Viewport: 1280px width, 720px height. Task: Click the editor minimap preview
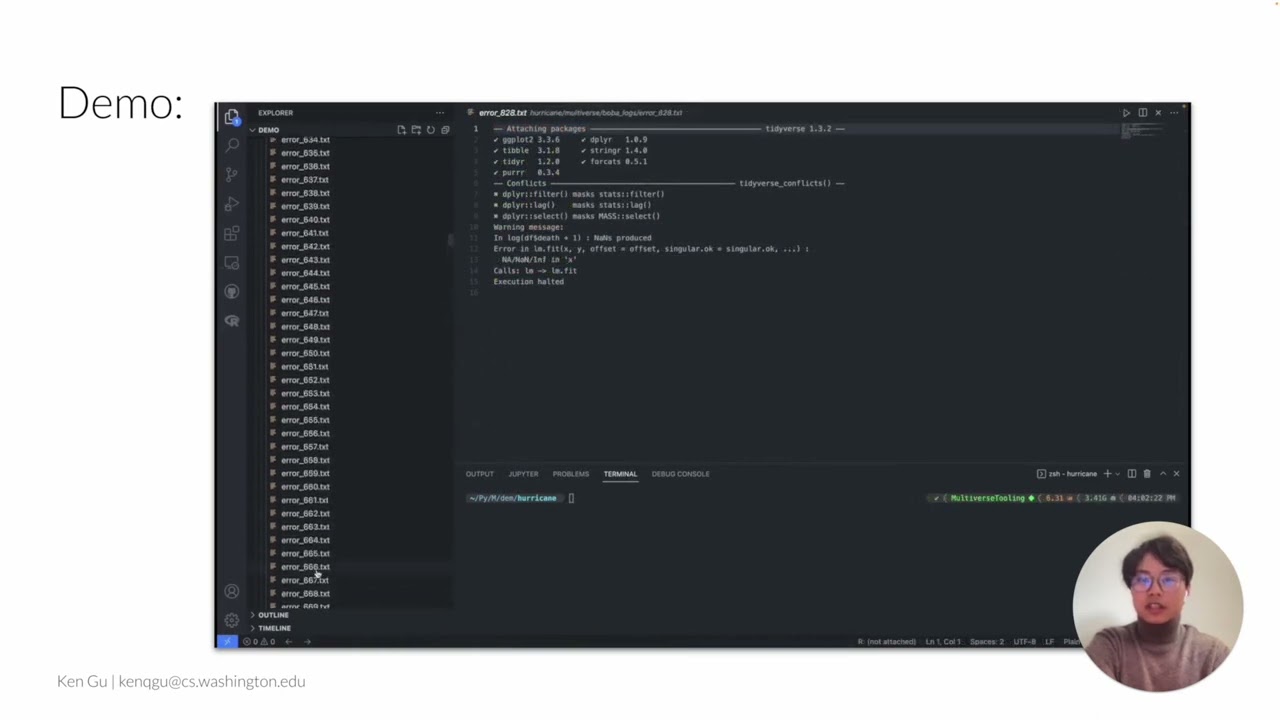click(1140, 131)
